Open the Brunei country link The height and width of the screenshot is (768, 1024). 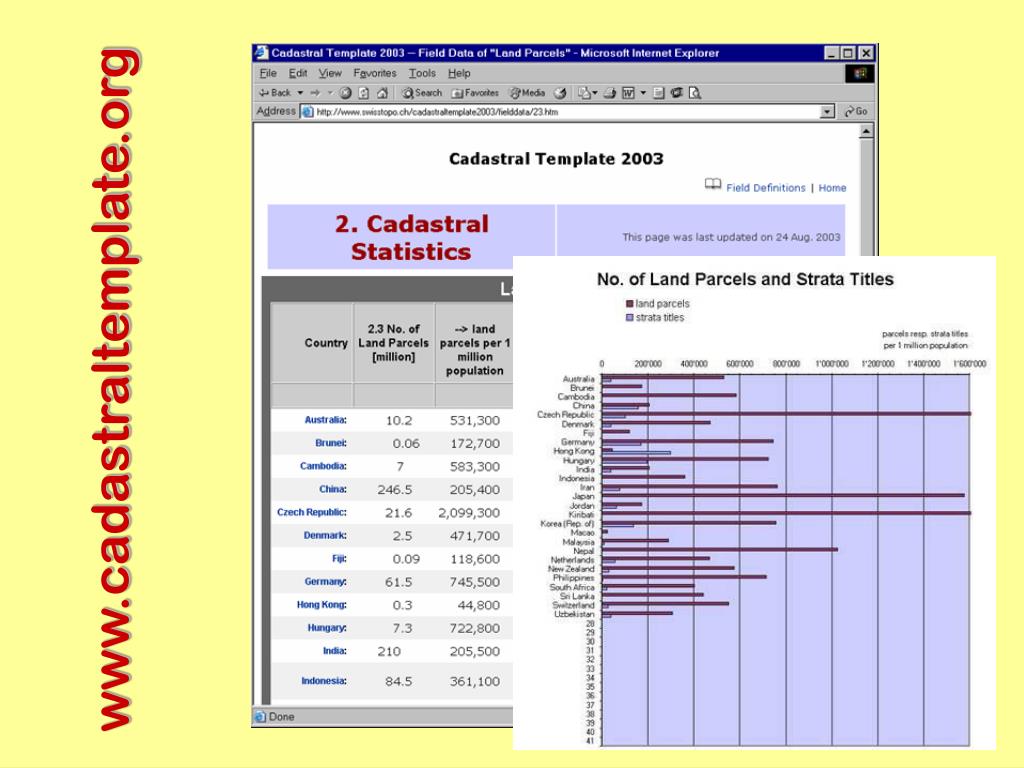point(330,443)
